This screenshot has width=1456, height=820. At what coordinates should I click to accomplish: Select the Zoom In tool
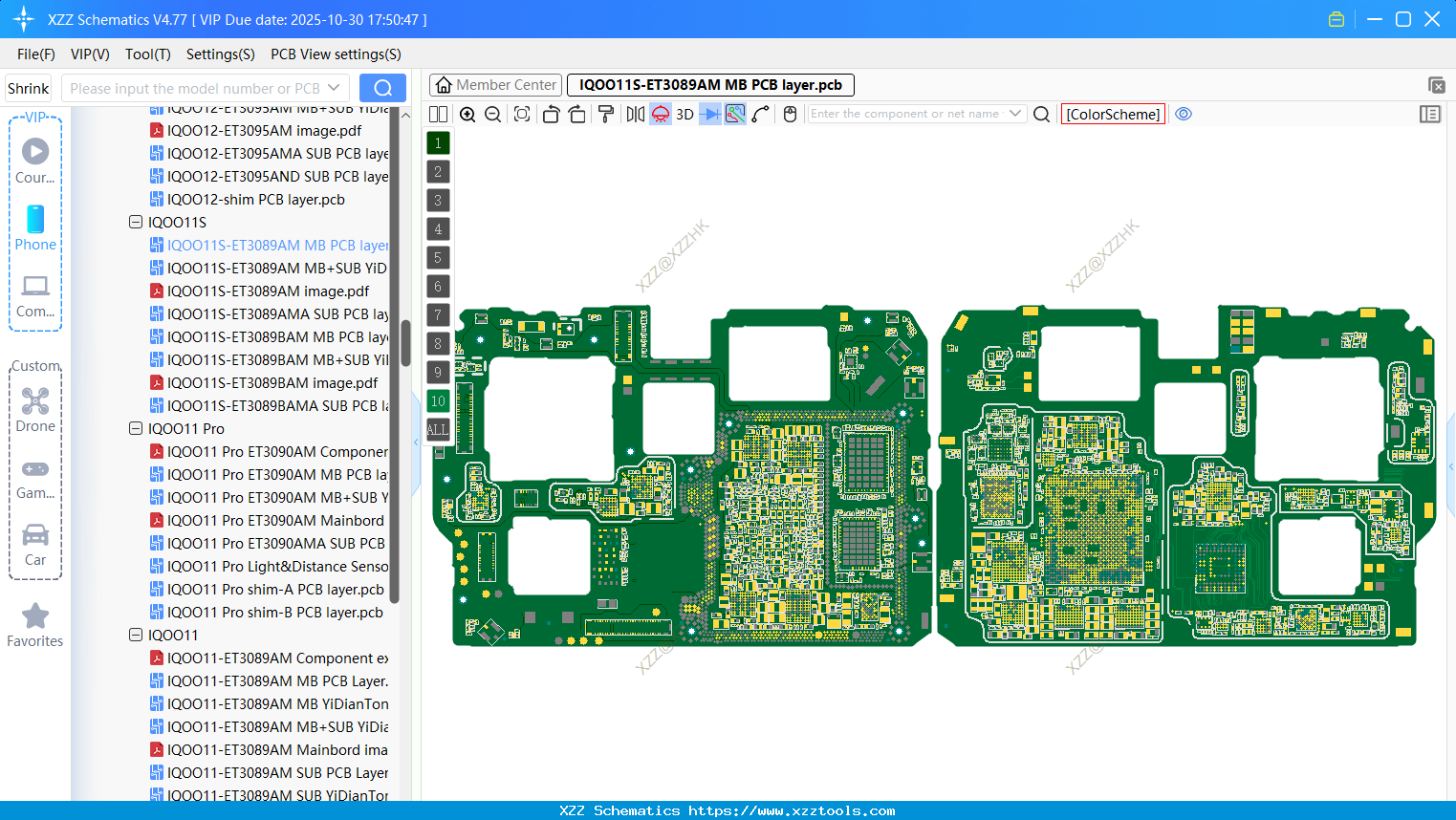pyautogui.click(x=467, y=114)
